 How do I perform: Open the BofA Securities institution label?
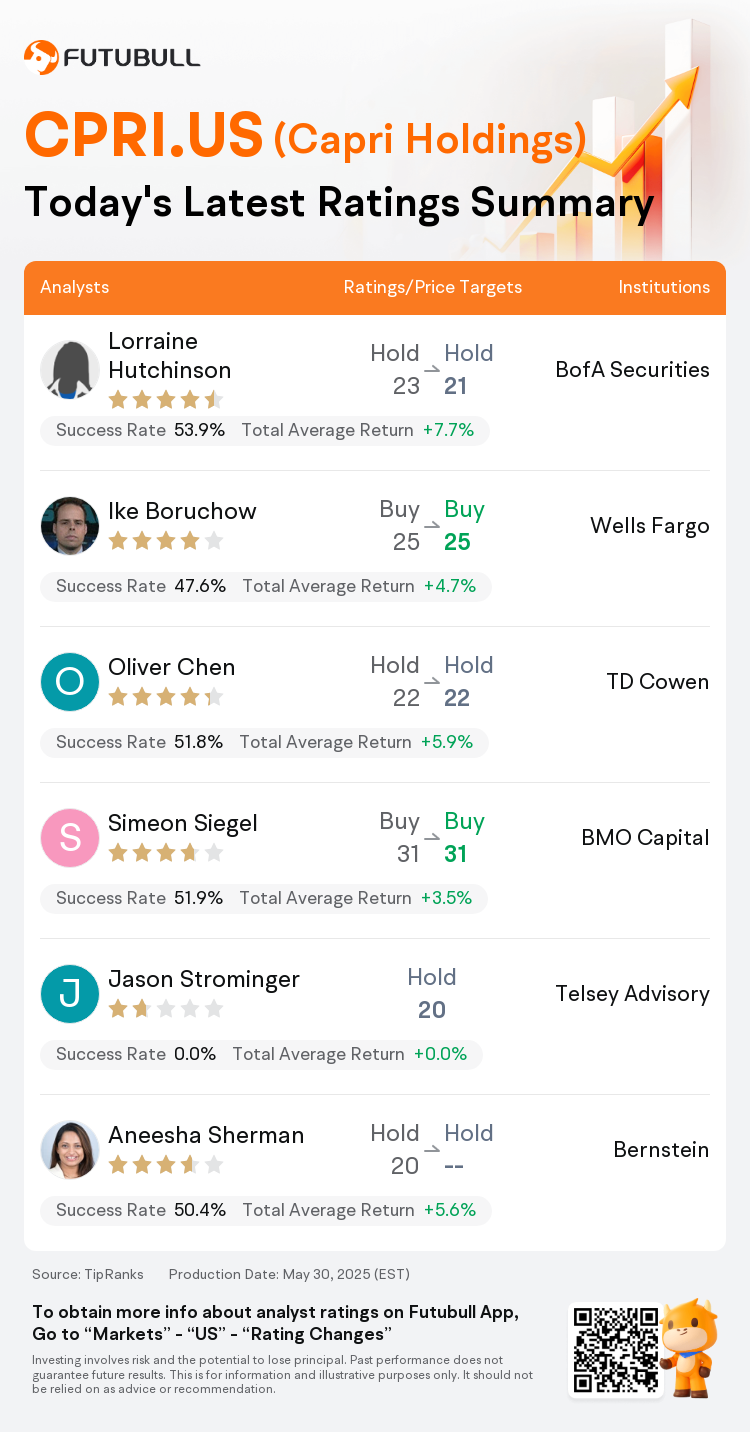coord(632,370)
